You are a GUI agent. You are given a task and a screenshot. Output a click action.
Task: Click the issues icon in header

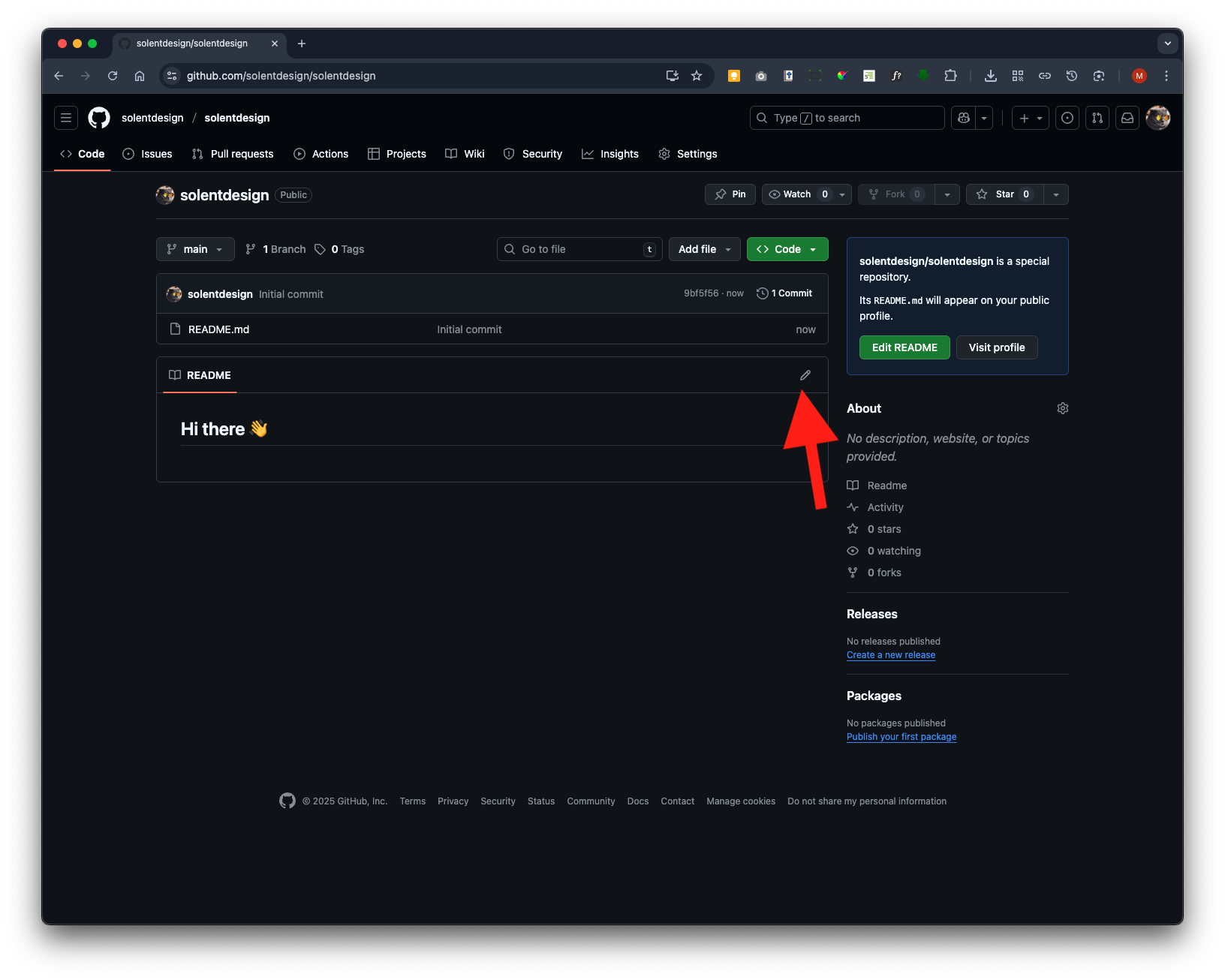(x=1067, y=118)
